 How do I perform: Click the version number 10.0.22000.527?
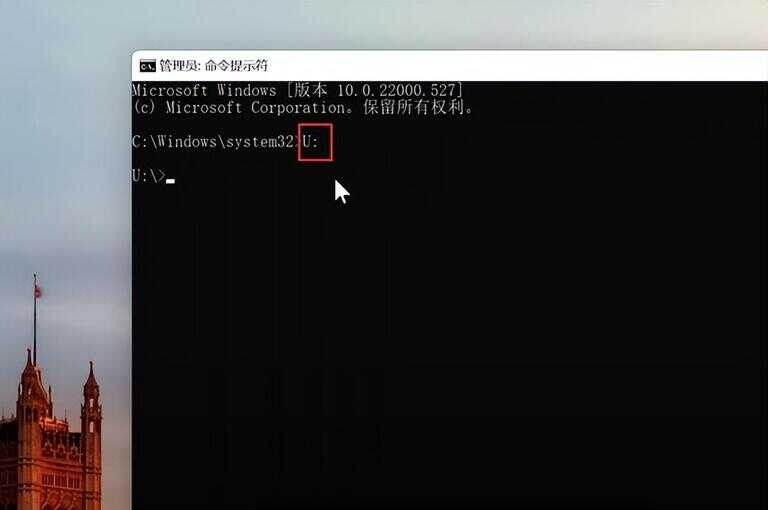point(396,90)
